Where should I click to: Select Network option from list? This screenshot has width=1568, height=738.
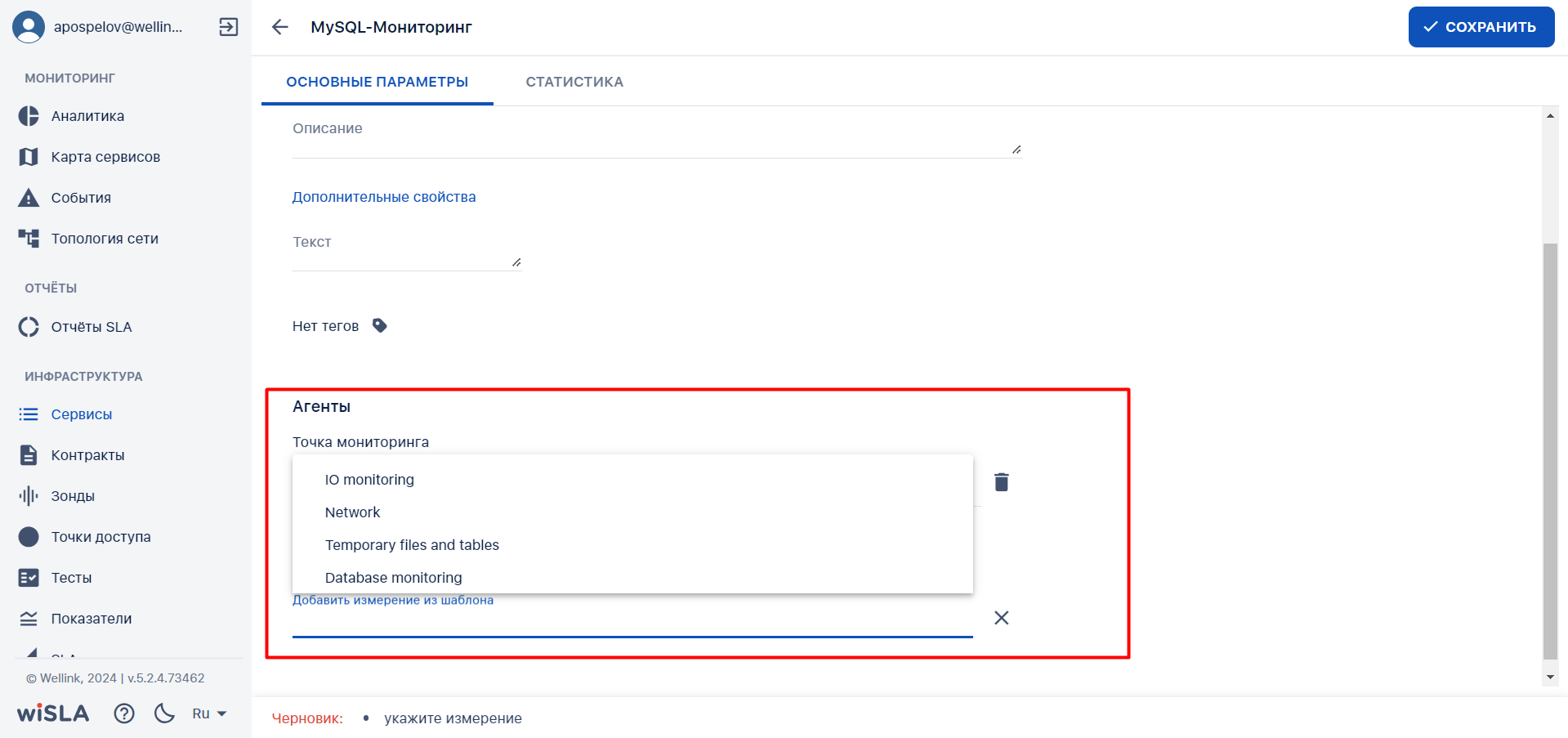(x=632, y=512)
